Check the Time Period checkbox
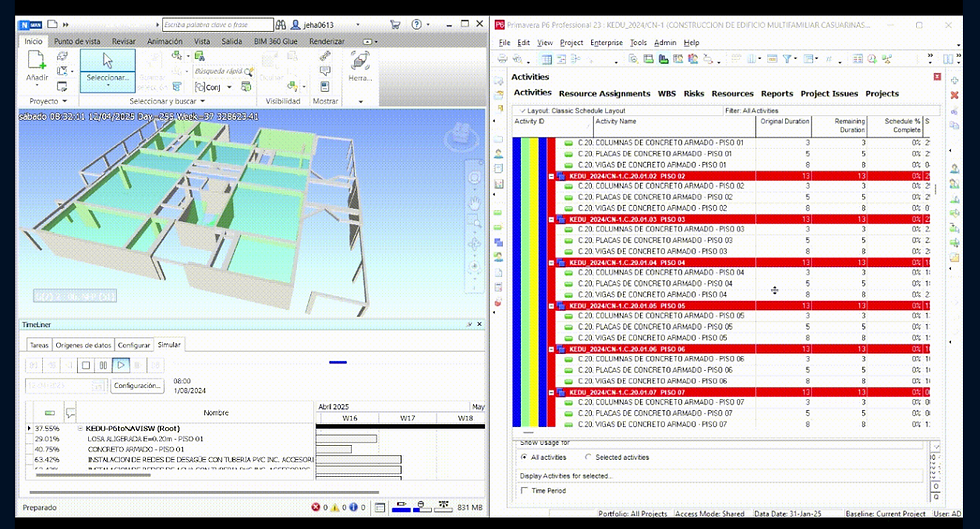Screen dimensions: 980x529 (524, 491)
